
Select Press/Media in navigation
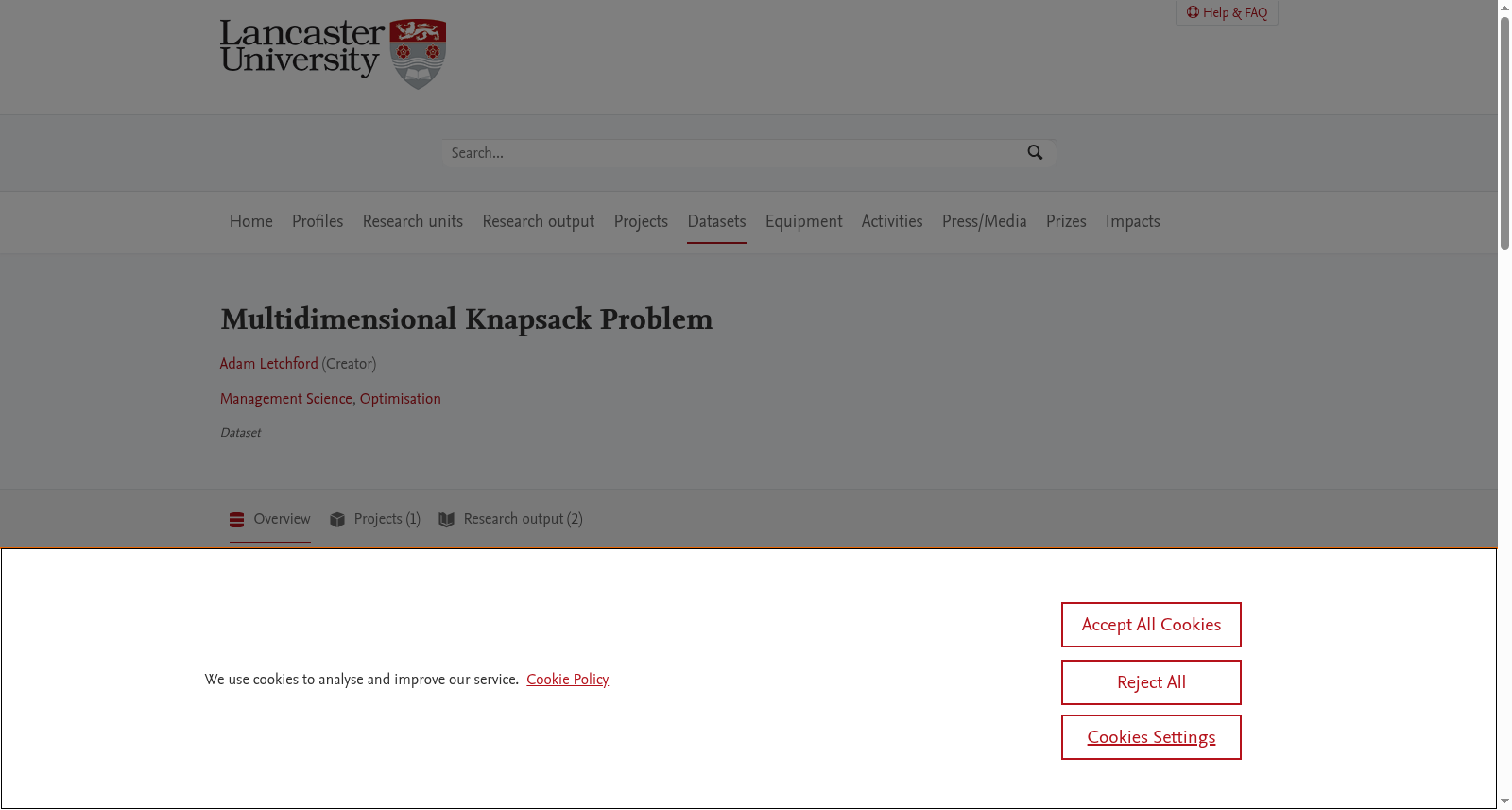tap(985, 221)
